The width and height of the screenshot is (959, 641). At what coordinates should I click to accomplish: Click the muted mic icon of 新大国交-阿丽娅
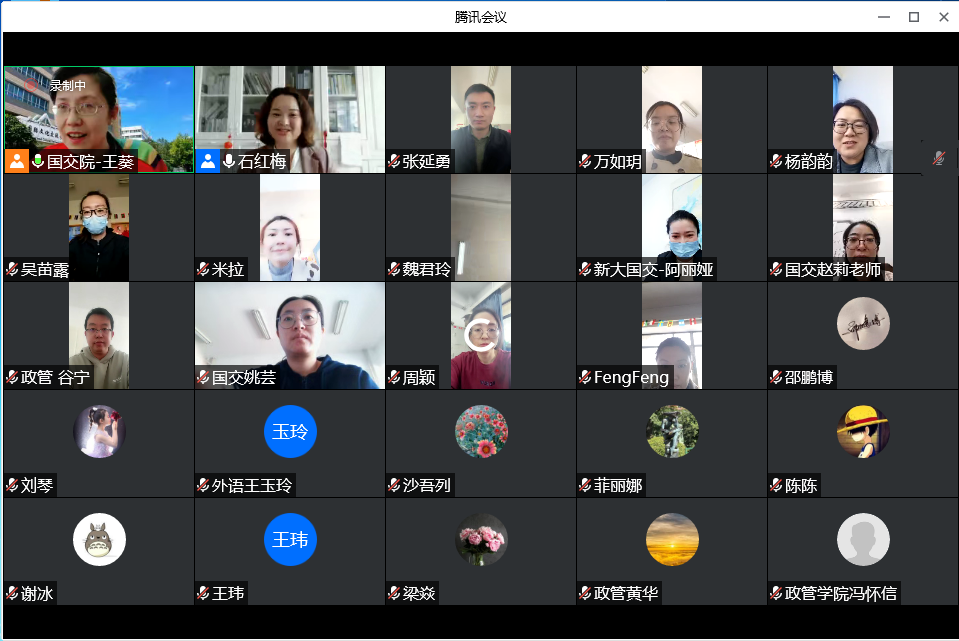[x=585, y=269]
